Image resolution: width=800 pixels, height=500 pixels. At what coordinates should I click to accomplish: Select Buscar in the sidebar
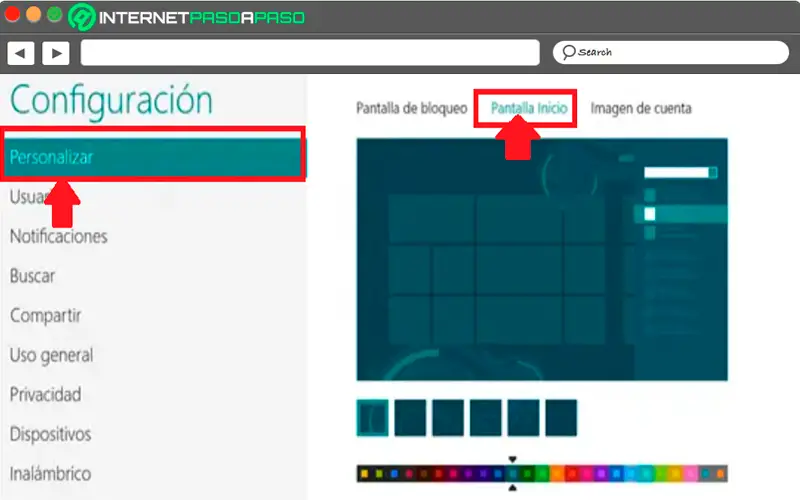[x=32, y=276]
